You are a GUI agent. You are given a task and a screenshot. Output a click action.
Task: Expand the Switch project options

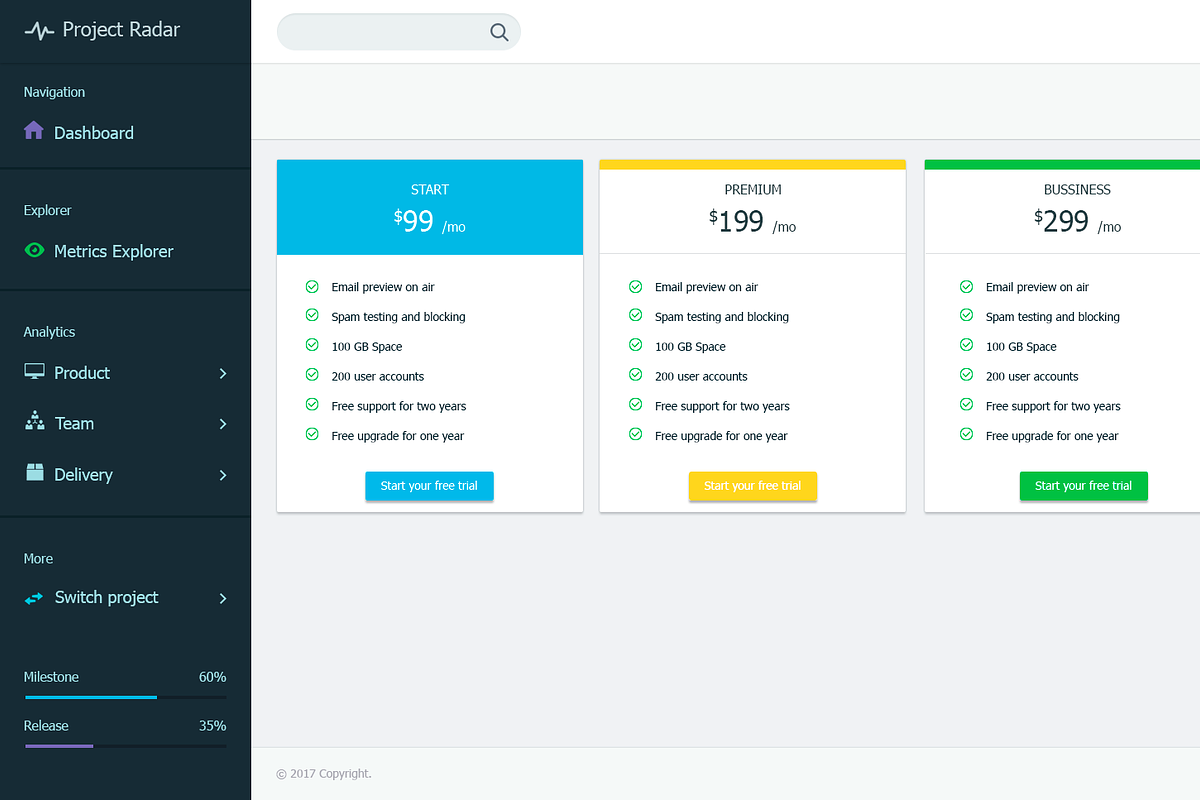[x=222, y=598]
